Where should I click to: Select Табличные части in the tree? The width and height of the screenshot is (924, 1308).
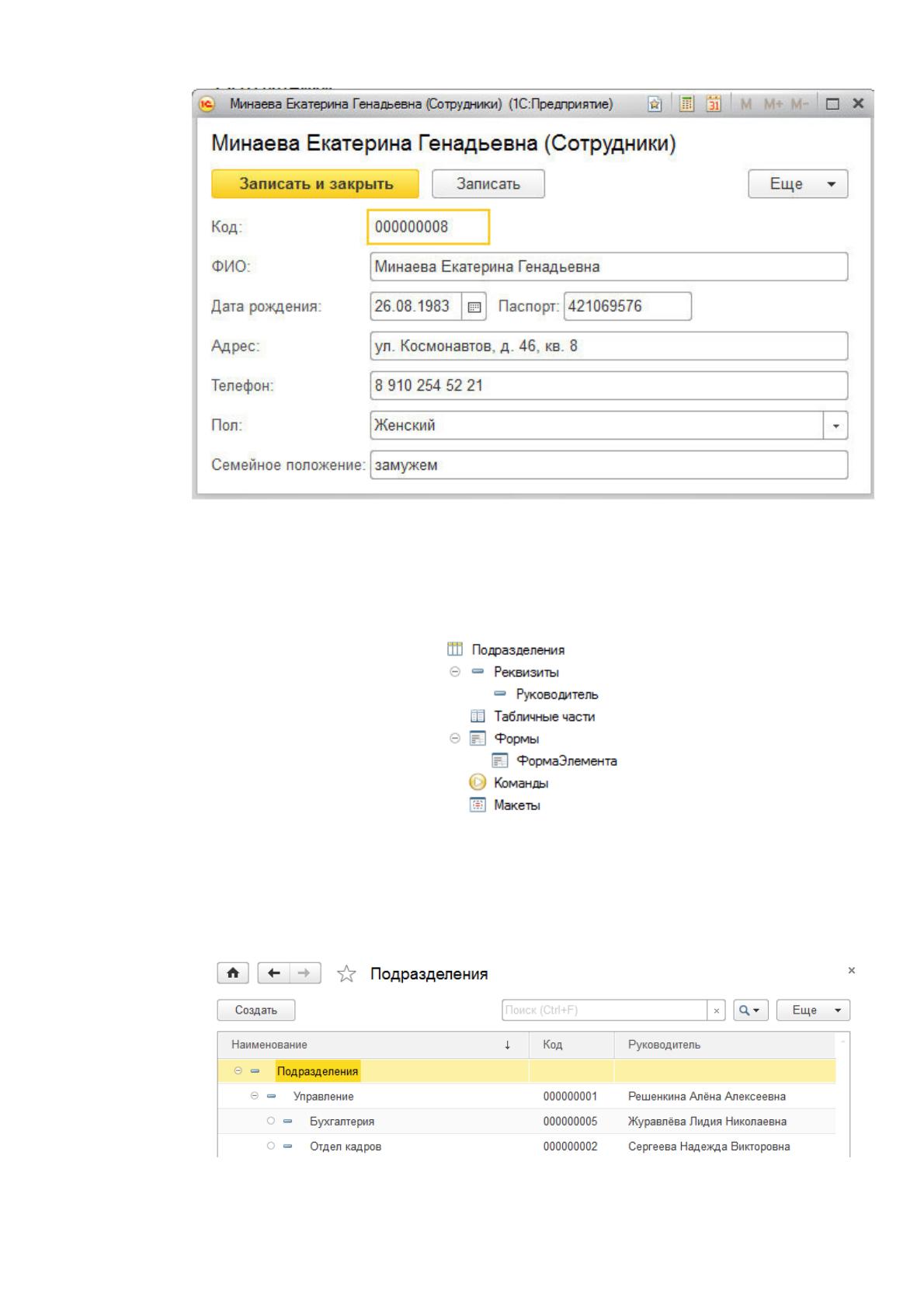544,716
